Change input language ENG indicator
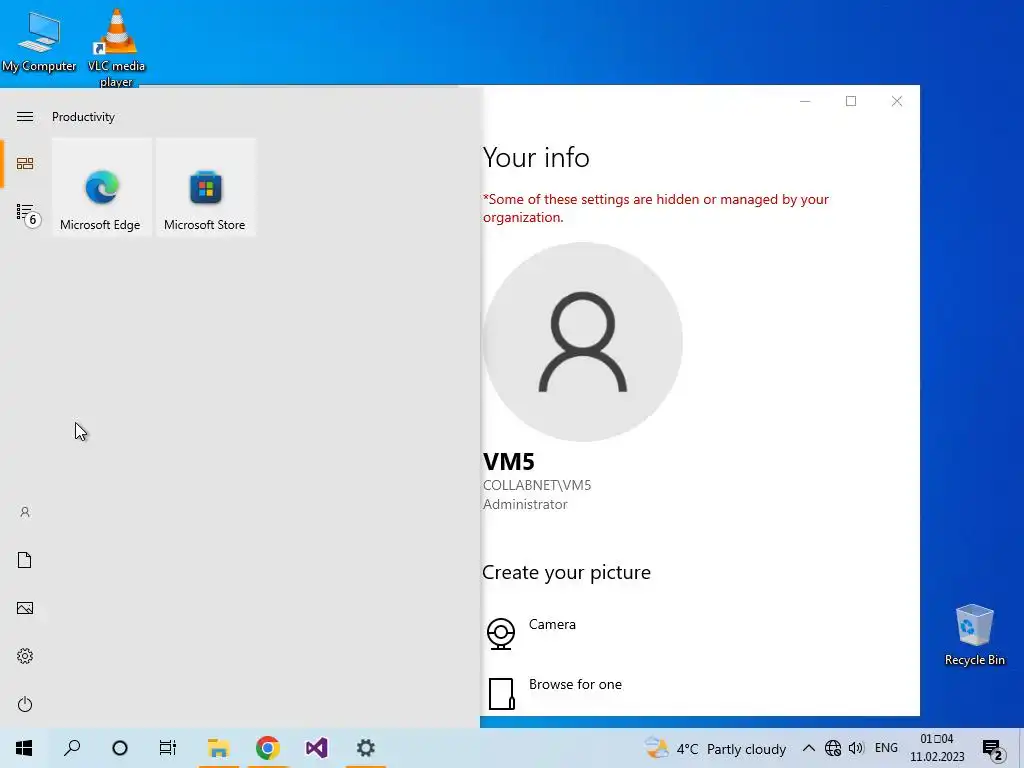Viewport: 1024px width, 768px height. pyautogui.click(x=886, y=748)
